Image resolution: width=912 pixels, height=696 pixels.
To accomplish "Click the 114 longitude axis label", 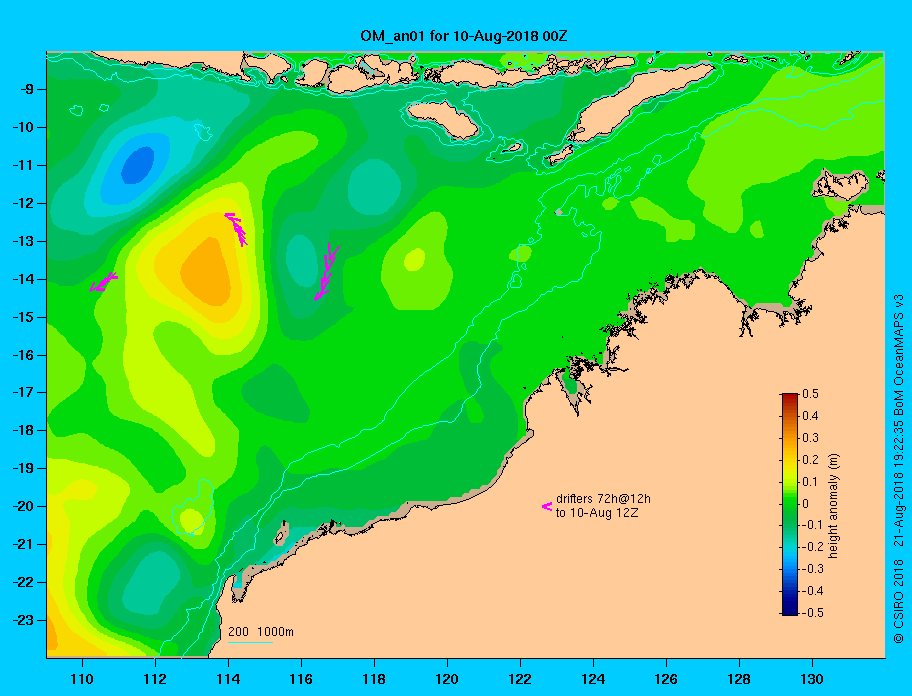I will (x=228, y=679).
